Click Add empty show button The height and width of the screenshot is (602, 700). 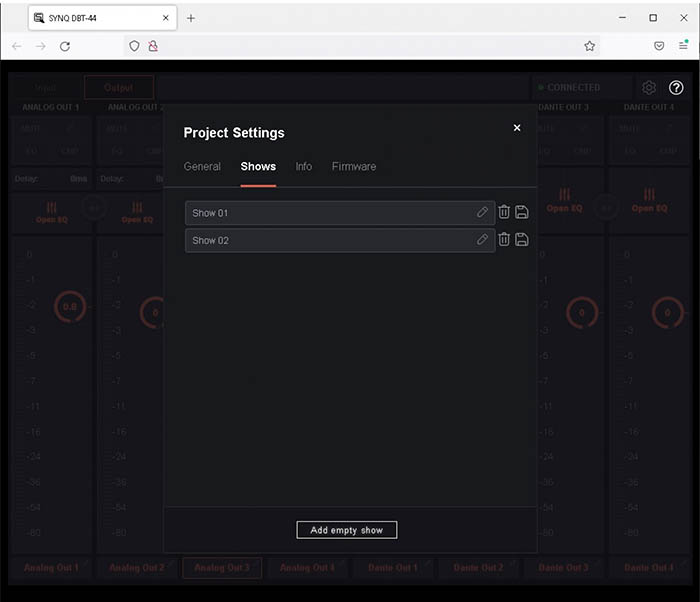tap(347, 530)
